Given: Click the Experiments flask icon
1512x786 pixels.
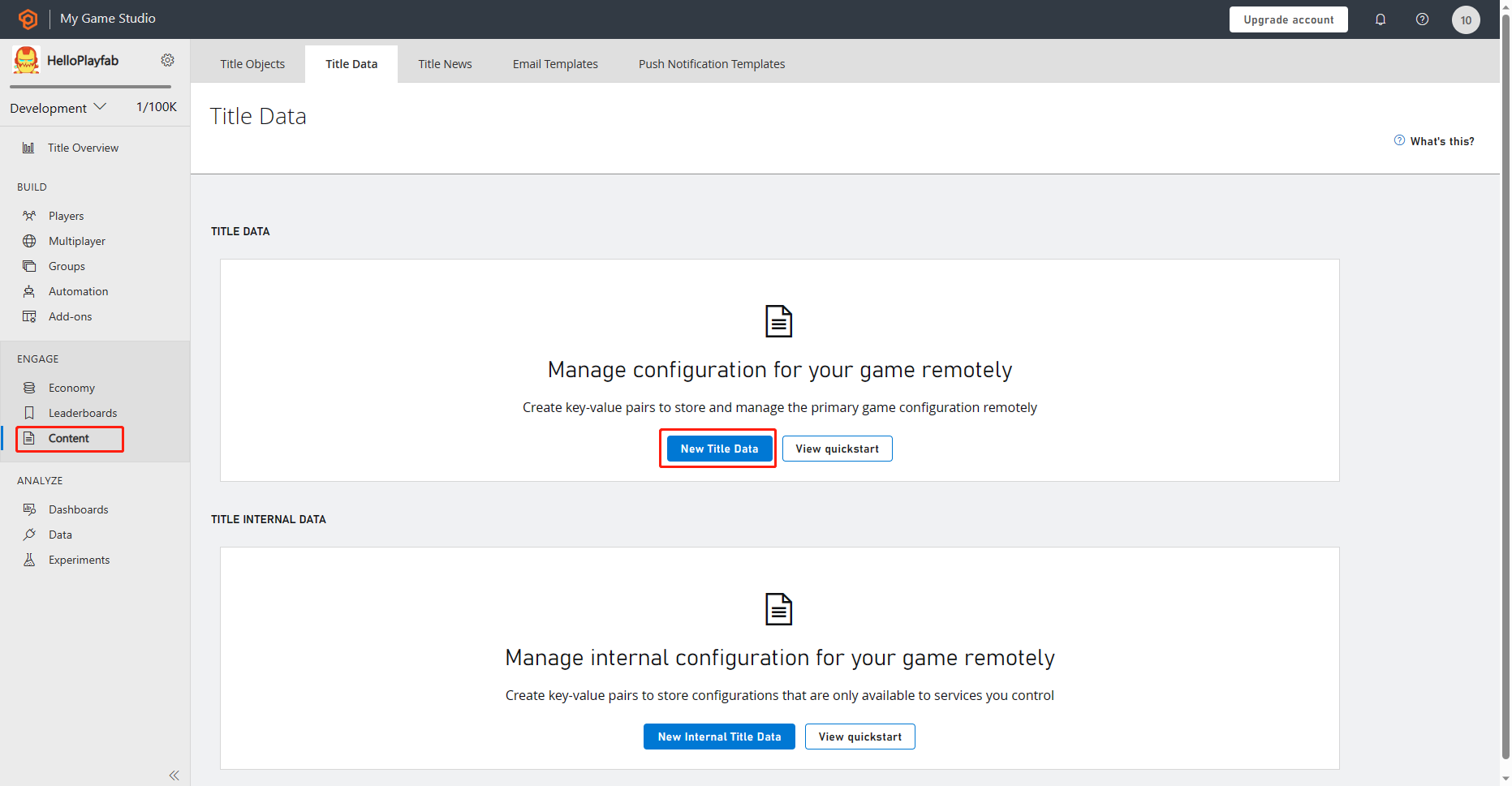Looking at the screenshot, I should tap(29, 560).
